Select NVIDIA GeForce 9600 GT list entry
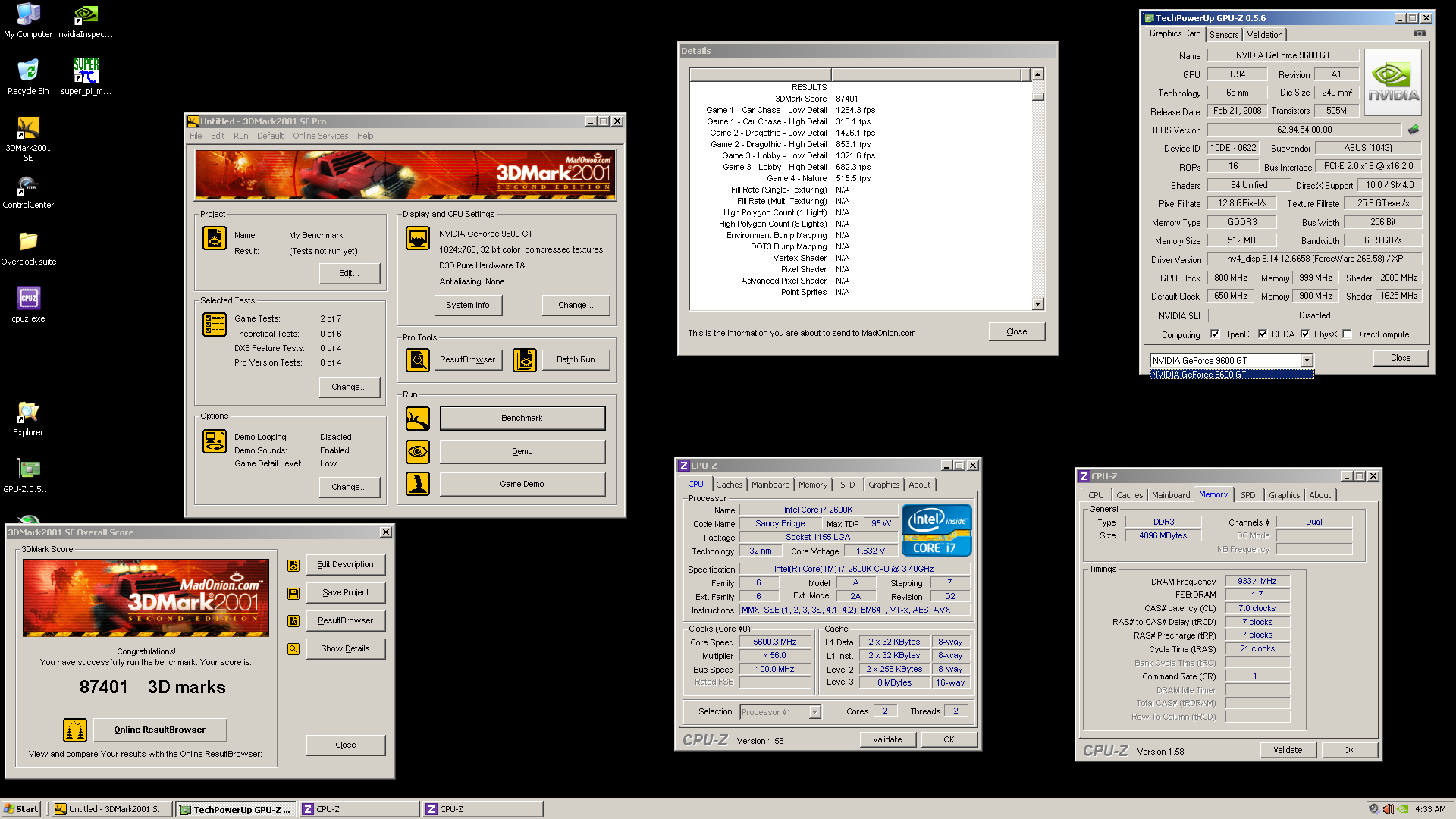 coord(1232,375)
